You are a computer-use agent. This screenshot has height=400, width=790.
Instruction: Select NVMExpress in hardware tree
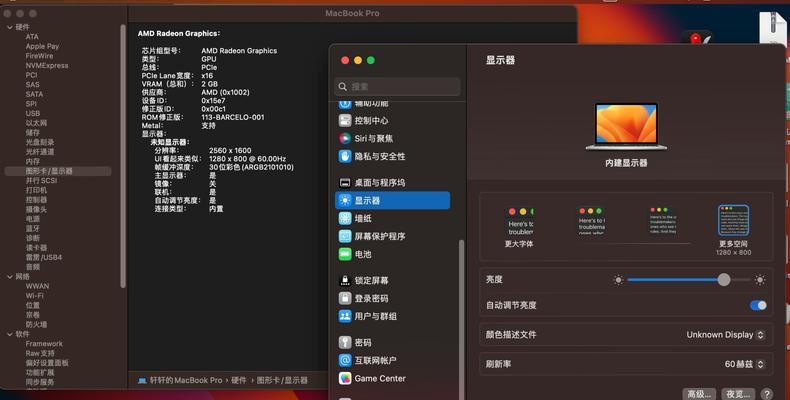47,65
